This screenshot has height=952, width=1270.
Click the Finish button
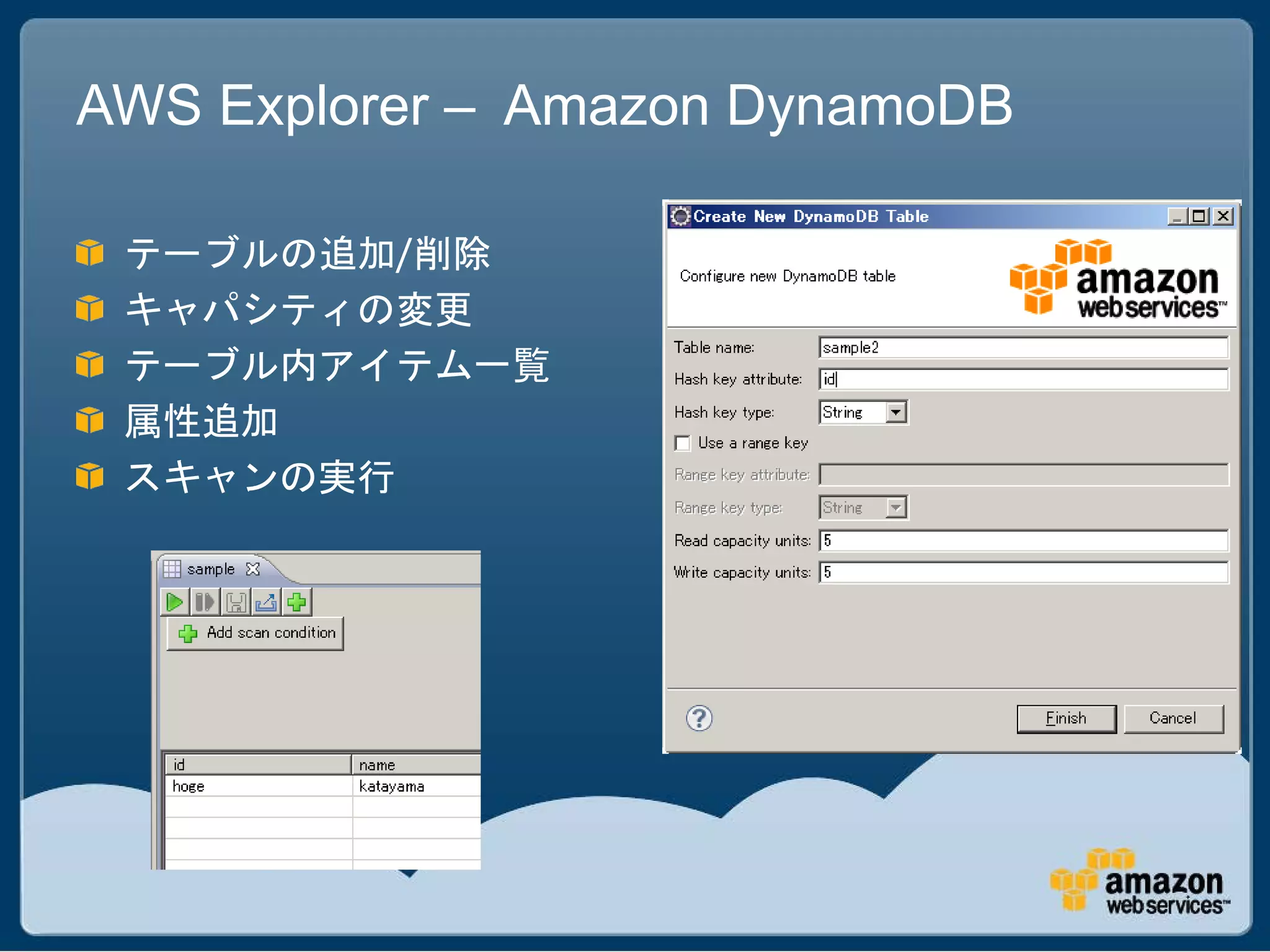1067,718
